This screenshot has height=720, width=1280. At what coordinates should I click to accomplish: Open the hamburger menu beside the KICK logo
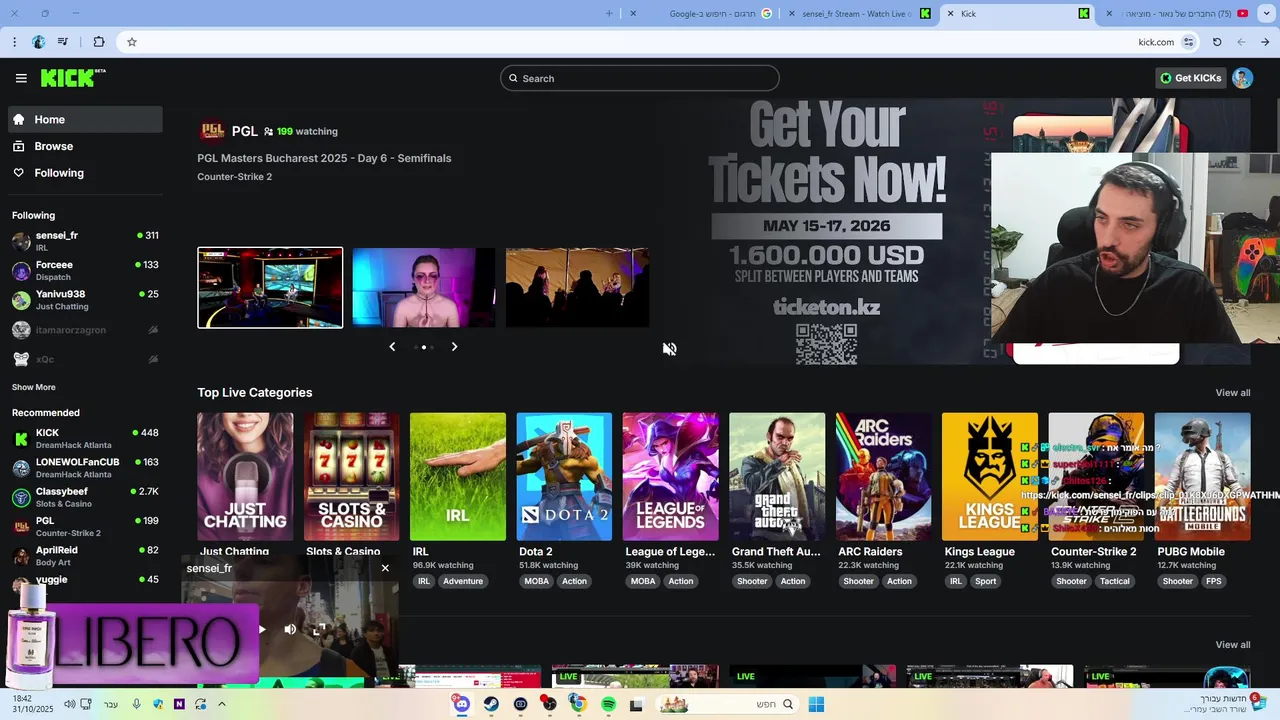pyautogui.click(x=21, y=78)
